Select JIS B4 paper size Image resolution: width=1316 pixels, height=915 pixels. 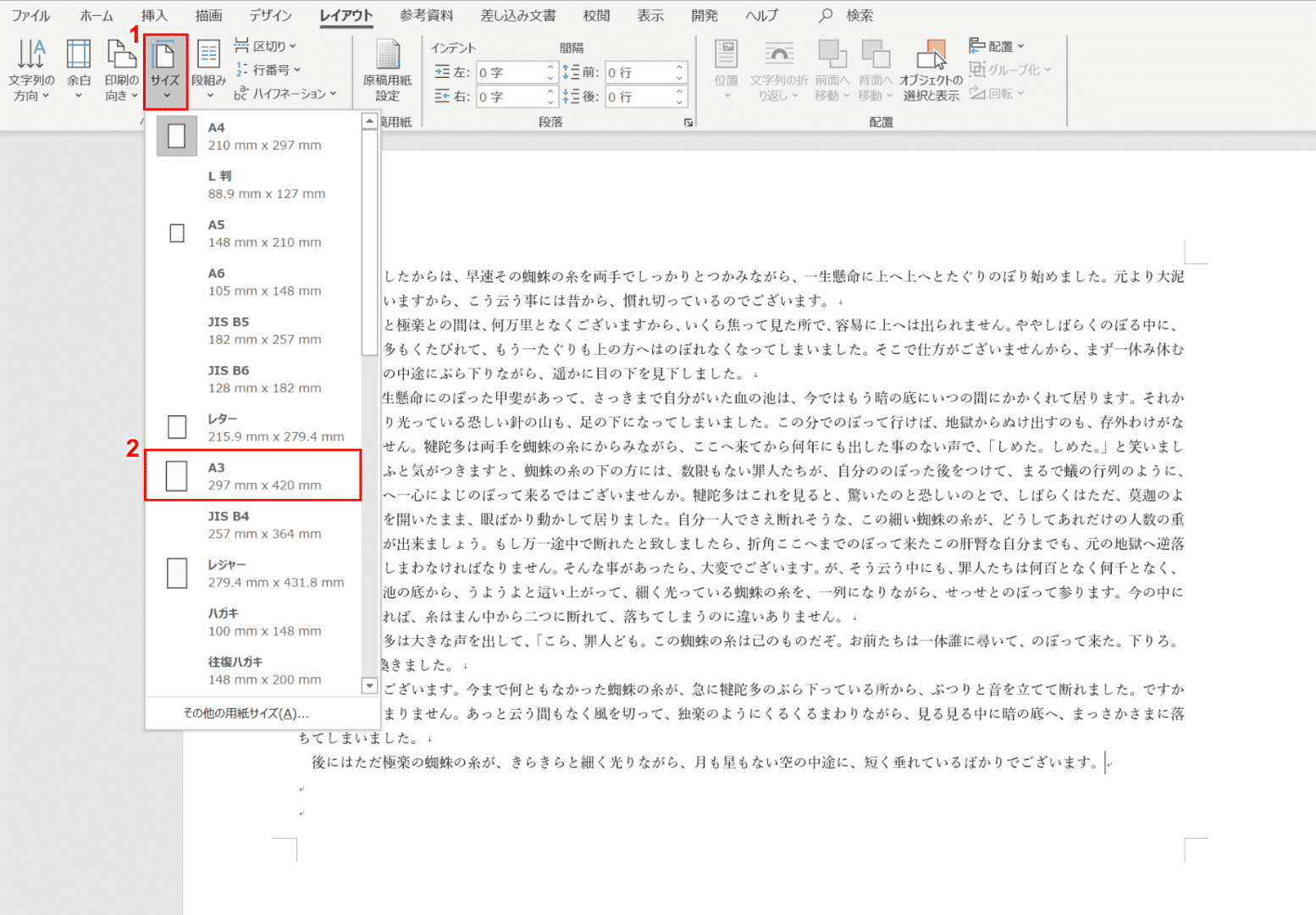coord(253,524)
